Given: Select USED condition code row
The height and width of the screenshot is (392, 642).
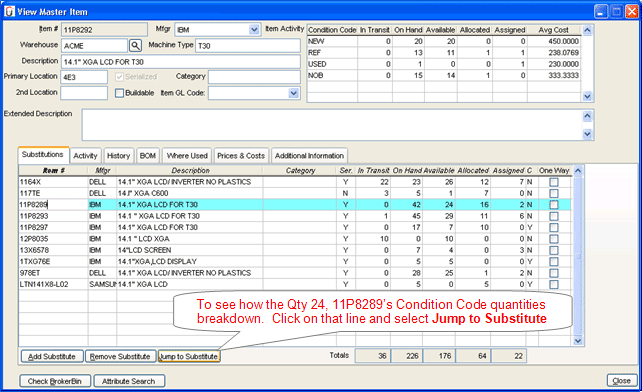Looking at the screenshot, I should [443, 64].
